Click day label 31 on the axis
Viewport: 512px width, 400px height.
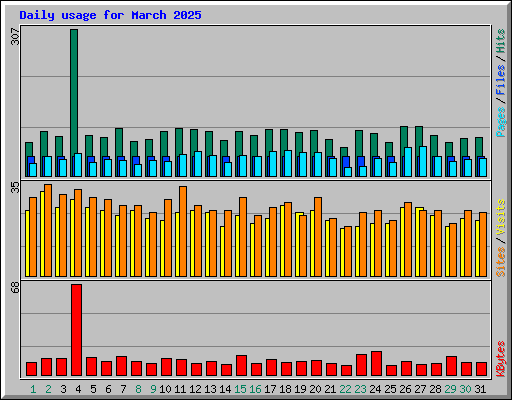coord(480,389)
